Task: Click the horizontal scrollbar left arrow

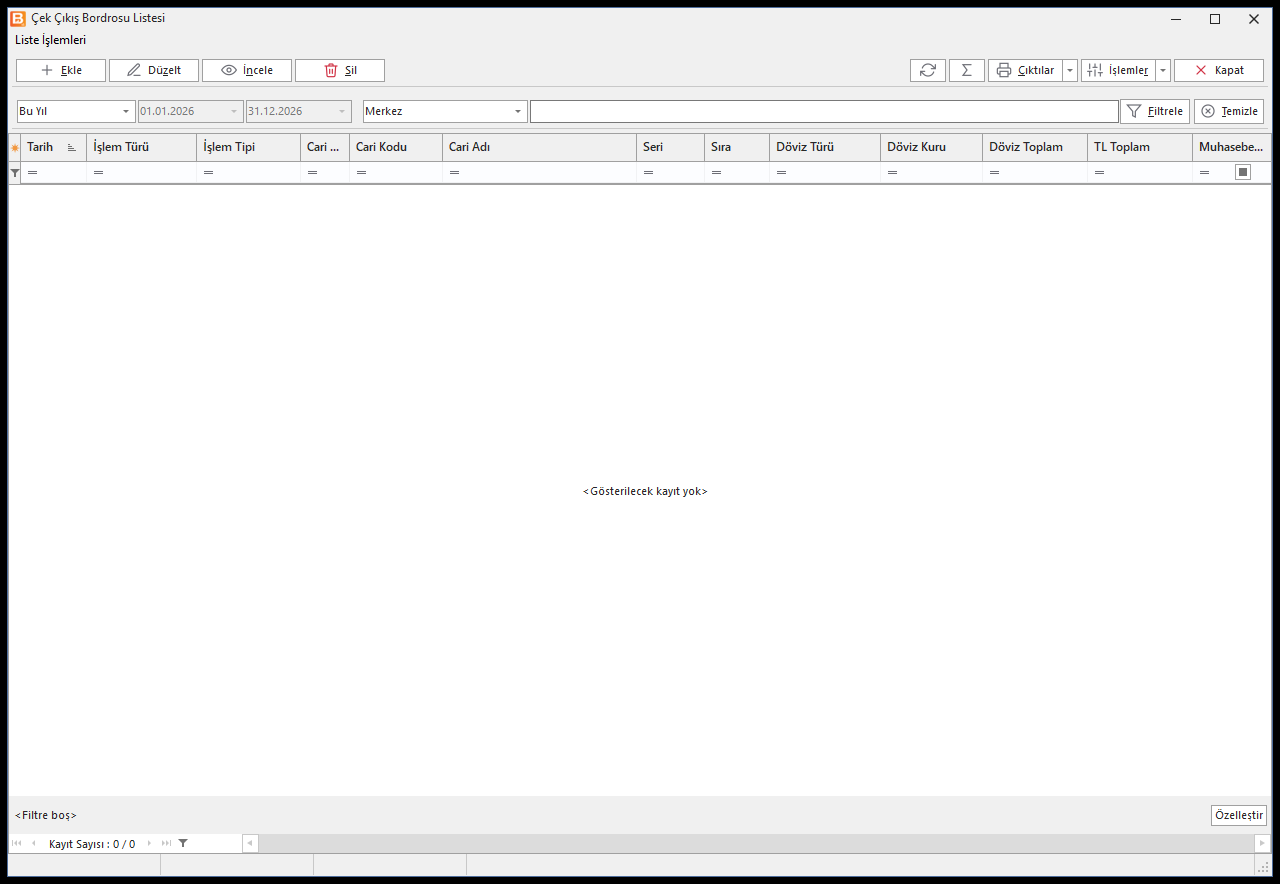Action: (250, 844)
